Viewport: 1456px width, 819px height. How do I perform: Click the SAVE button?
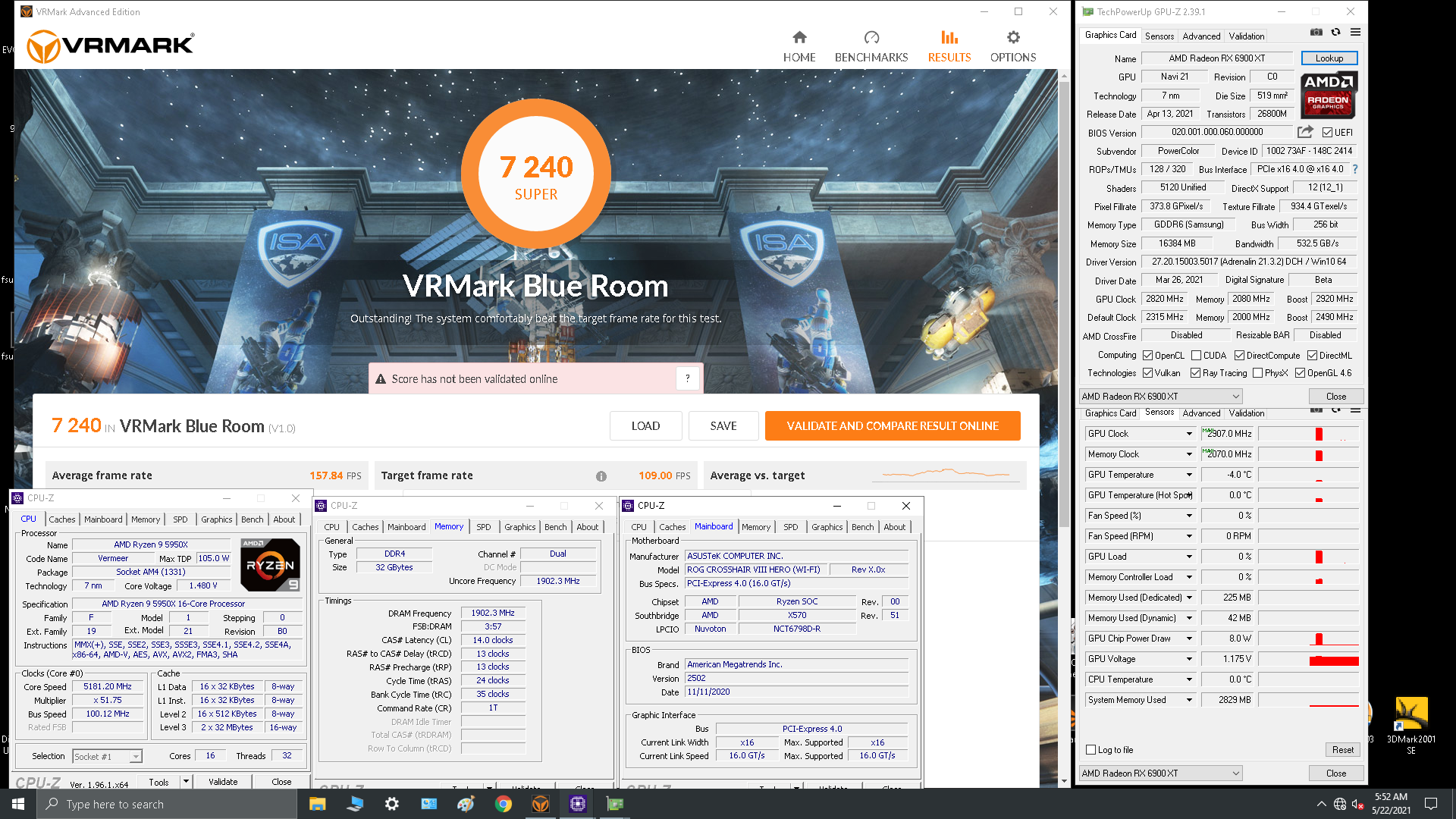pyautogui.click(x=723, y=426)
